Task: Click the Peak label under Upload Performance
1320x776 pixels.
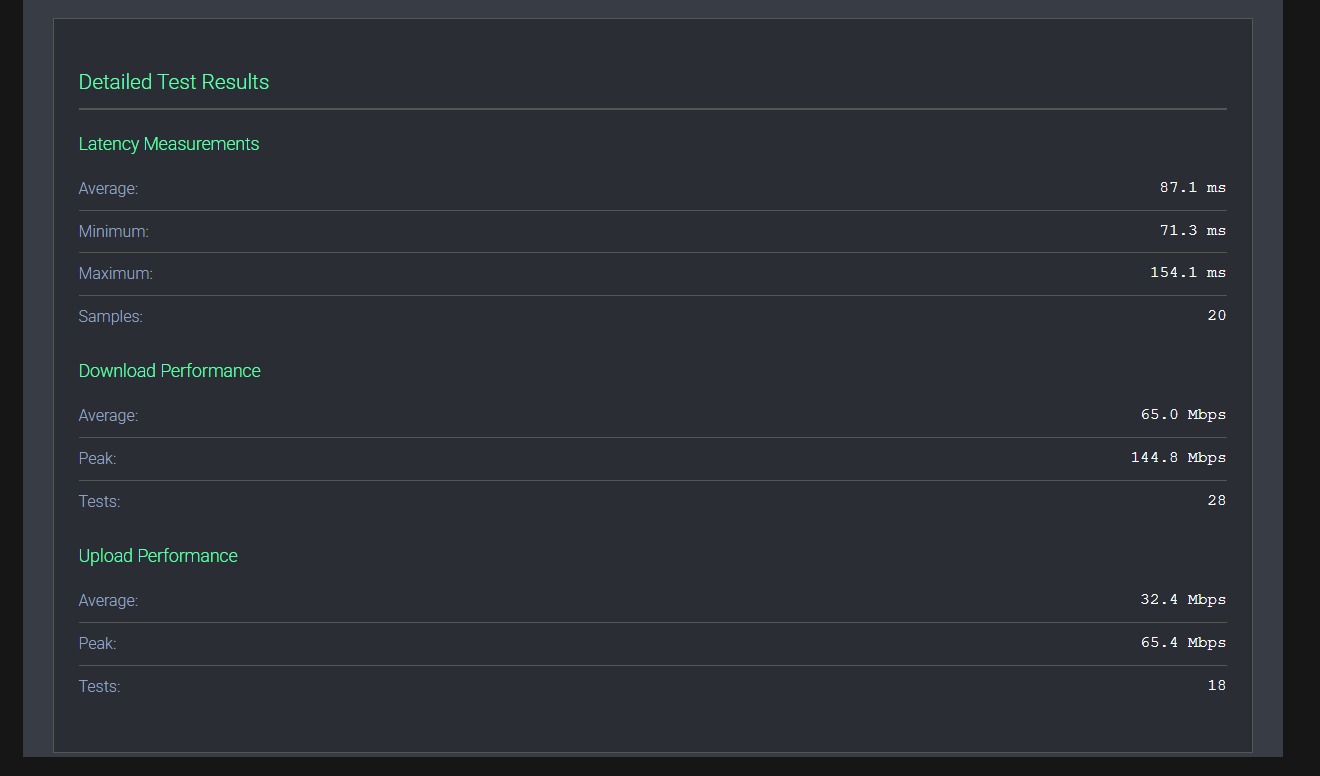Action: pos(98,644)
